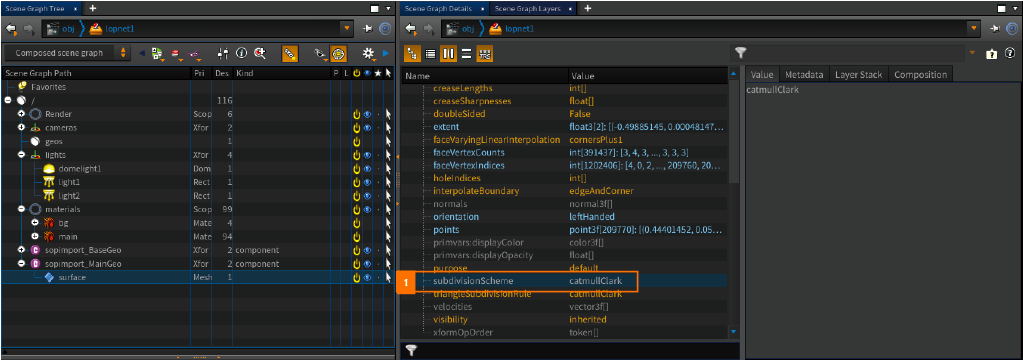Open Composed scene graph dropdown

click(68, 53)
